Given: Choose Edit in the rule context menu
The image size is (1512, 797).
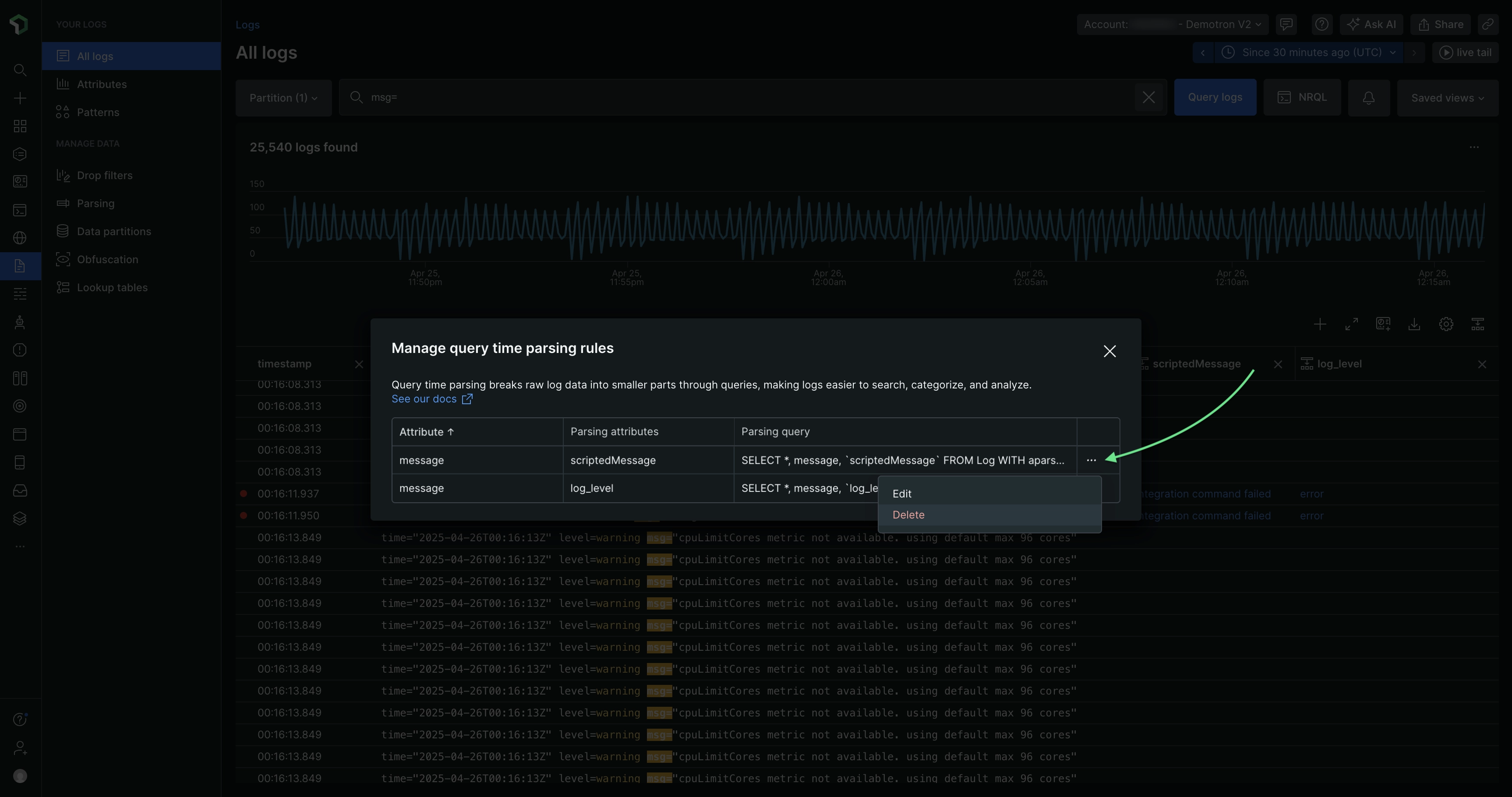Looking at the screenshot, I should click(x=901, y=494).
